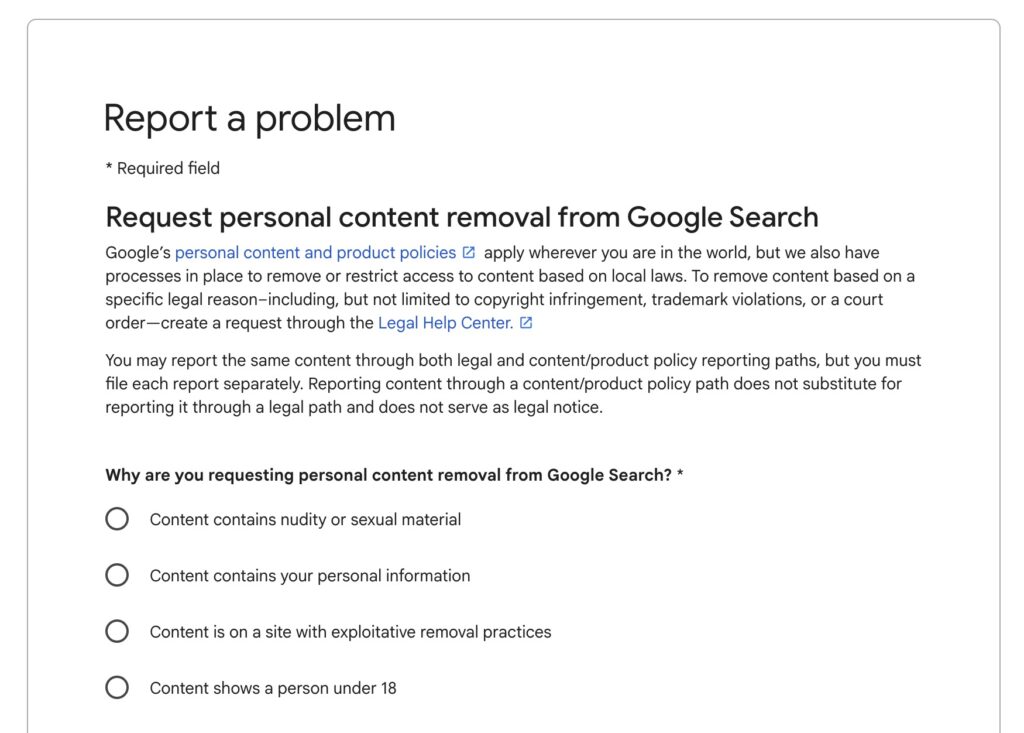
Task: Follow the Legal Help Center link
Action: point(445,323)
